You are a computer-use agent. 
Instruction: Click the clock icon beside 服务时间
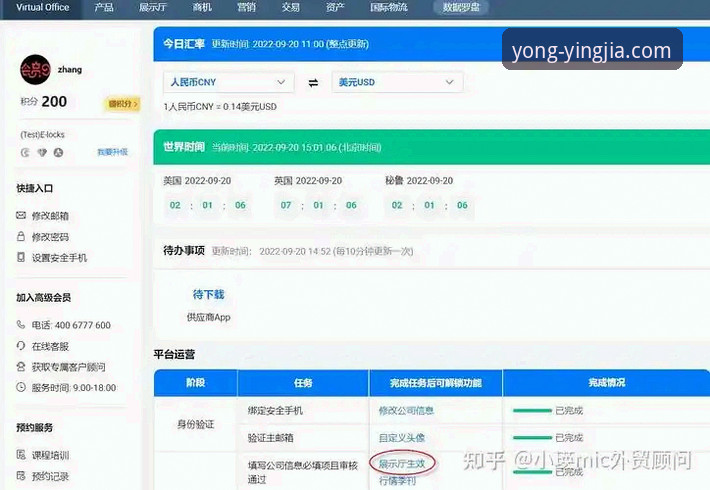click(x=21, y=387)
